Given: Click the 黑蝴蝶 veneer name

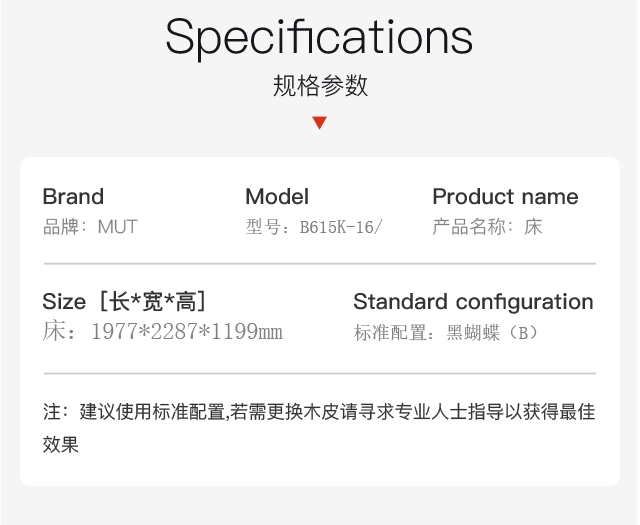Looking at the screenshot, I should coord(473,333).
